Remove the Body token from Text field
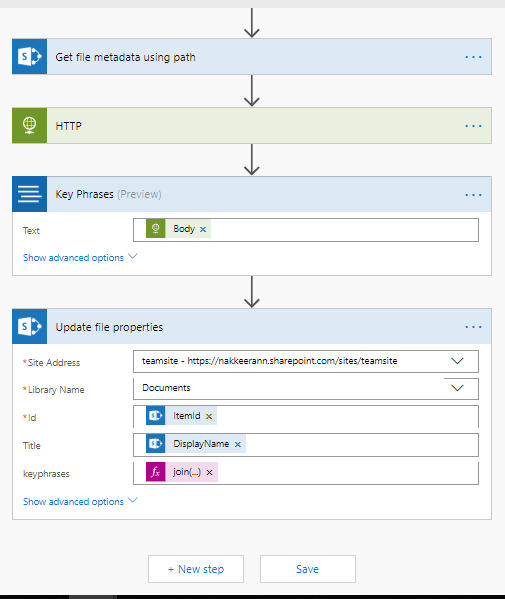The width and height of the screenshot is (505, 599). pos(203,229)
